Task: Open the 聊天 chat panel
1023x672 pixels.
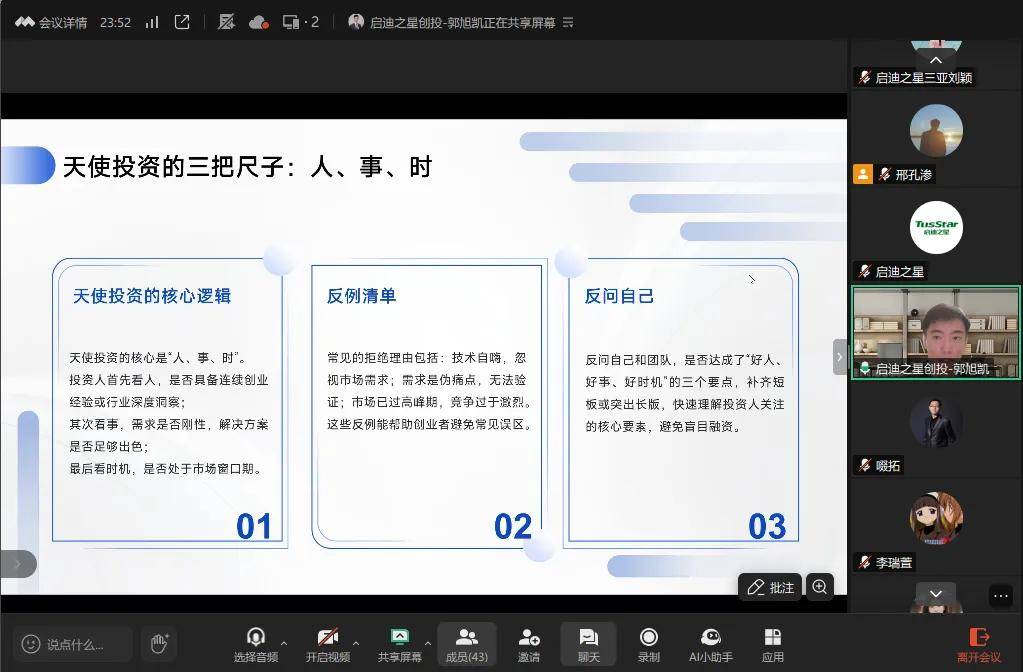Action: click(x=588, y=644)
